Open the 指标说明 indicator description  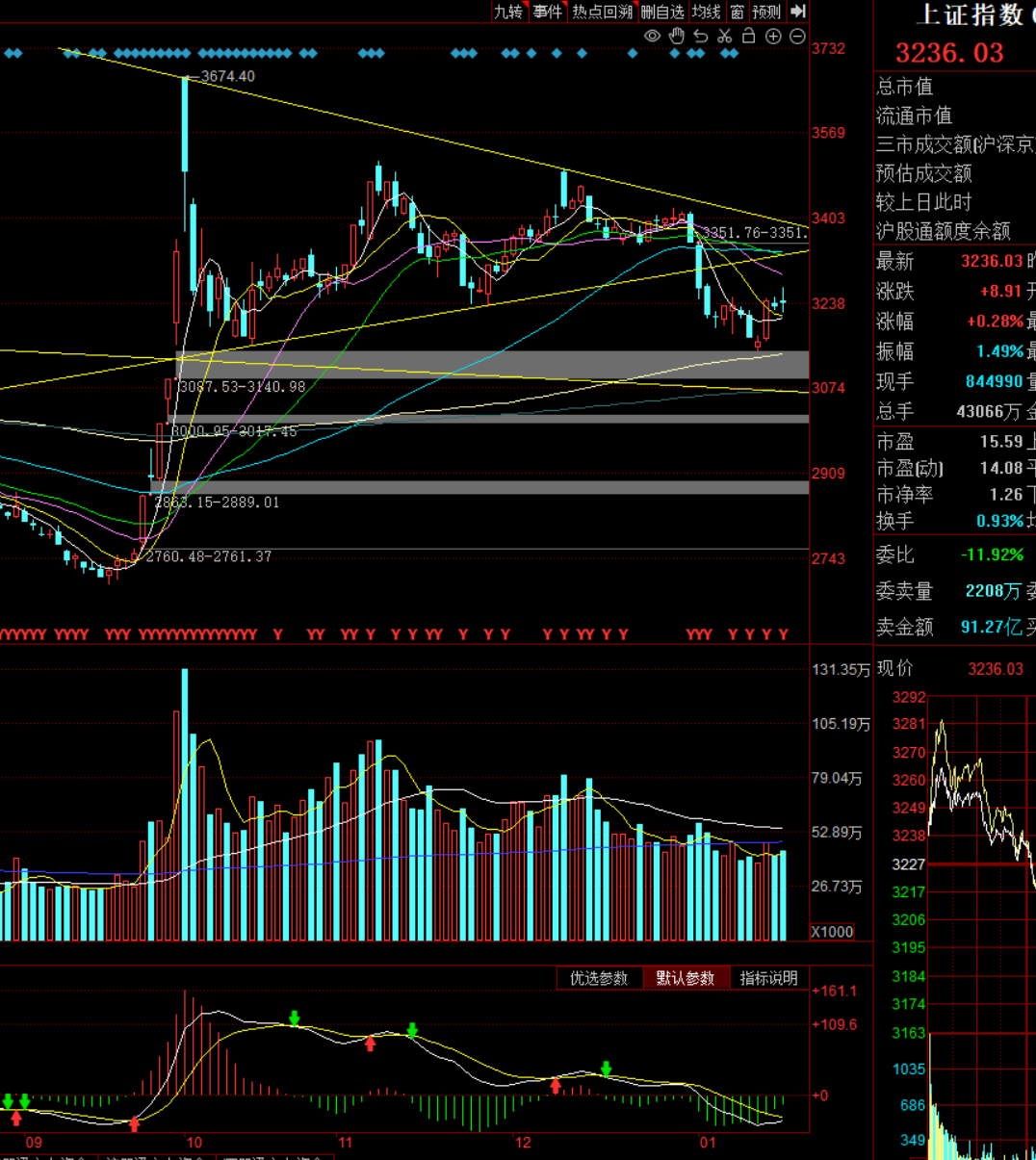pos(768,978)
